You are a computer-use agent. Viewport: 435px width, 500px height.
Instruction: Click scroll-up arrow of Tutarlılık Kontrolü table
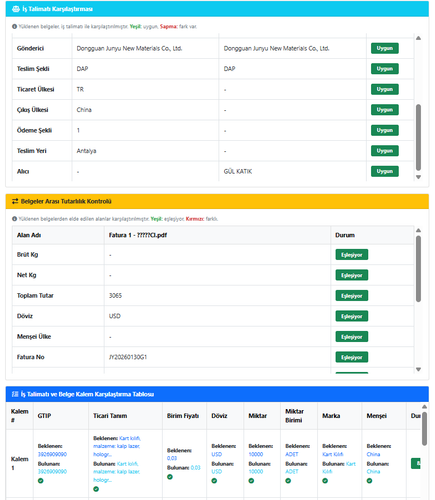(418, 230)
